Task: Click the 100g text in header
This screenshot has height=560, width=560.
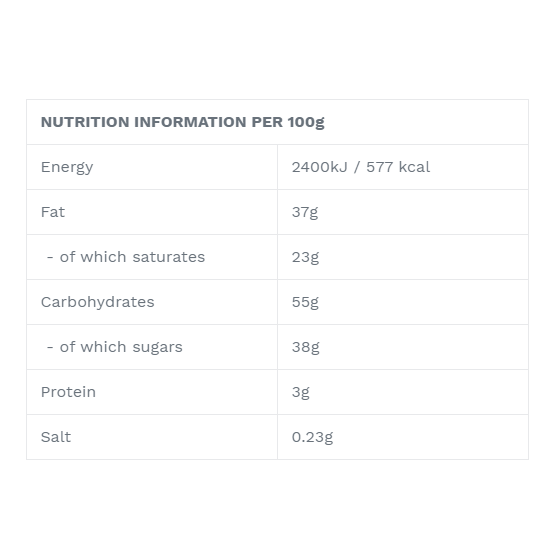Action: [306, 122]
